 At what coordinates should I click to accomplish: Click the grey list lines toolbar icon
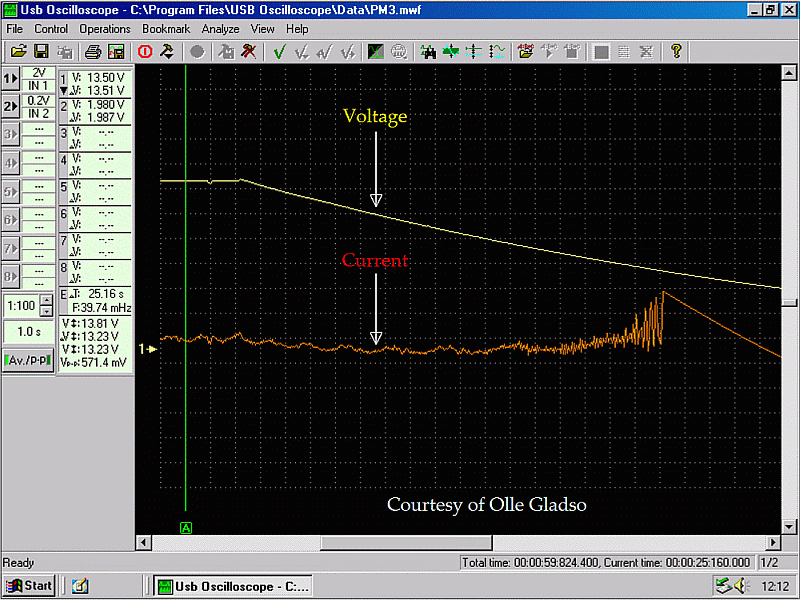tap(624, 52)
